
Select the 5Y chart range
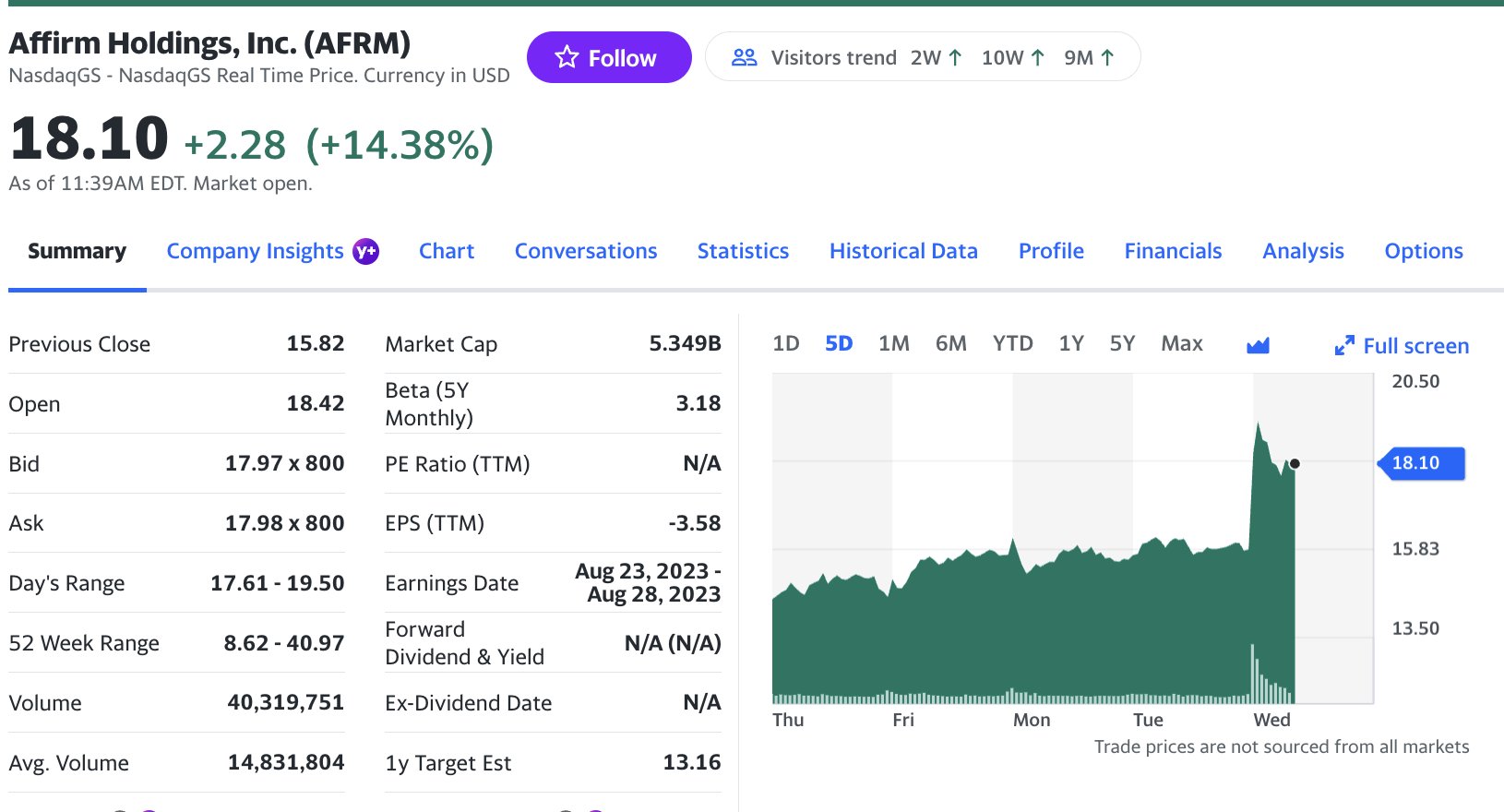point(1122,344)
